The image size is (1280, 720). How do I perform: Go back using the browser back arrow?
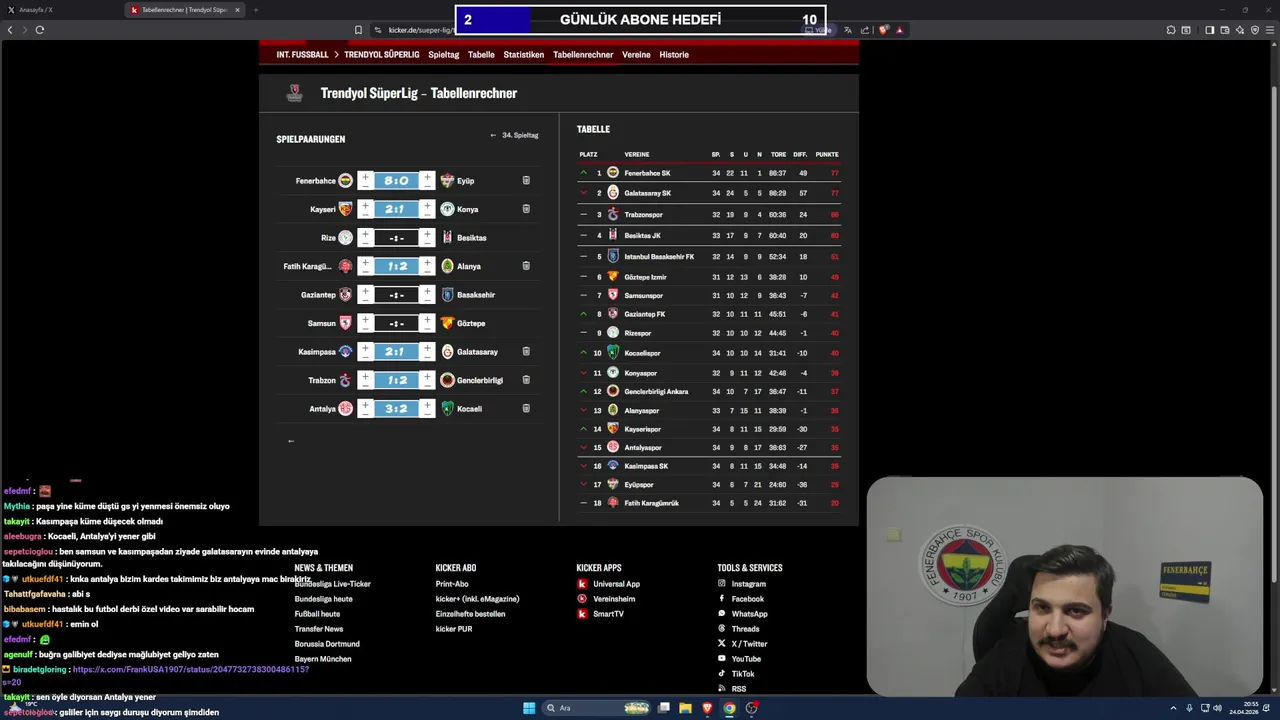pyautogui.click(x=10, y=30)
